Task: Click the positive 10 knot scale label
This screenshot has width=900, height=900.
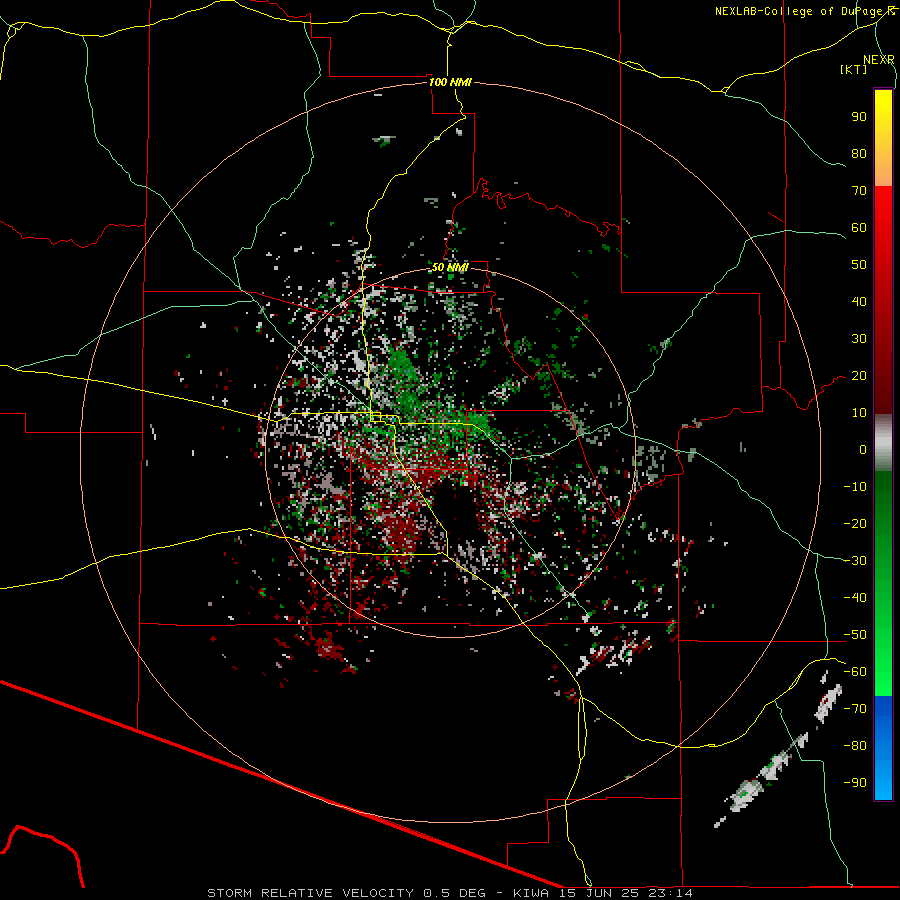Action: 859,413
